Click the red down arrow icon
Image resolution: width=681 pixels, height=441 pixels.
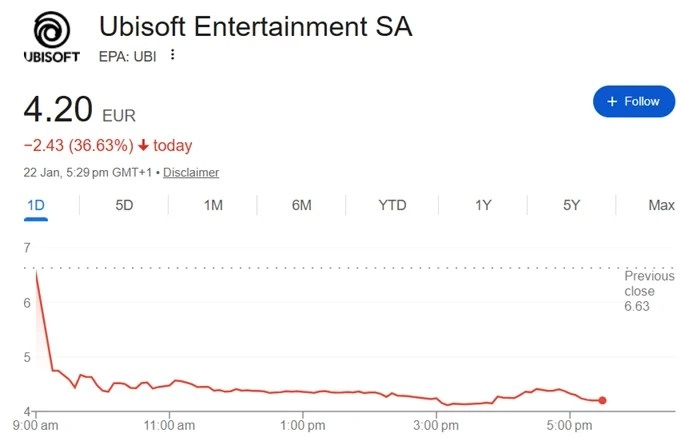[x=143, y=146]
